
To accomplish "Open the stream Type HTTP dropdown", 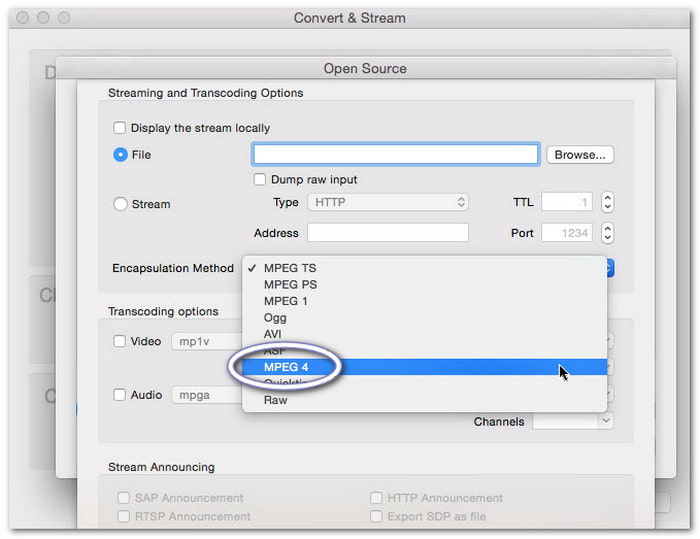I will [x=388, y=202].
